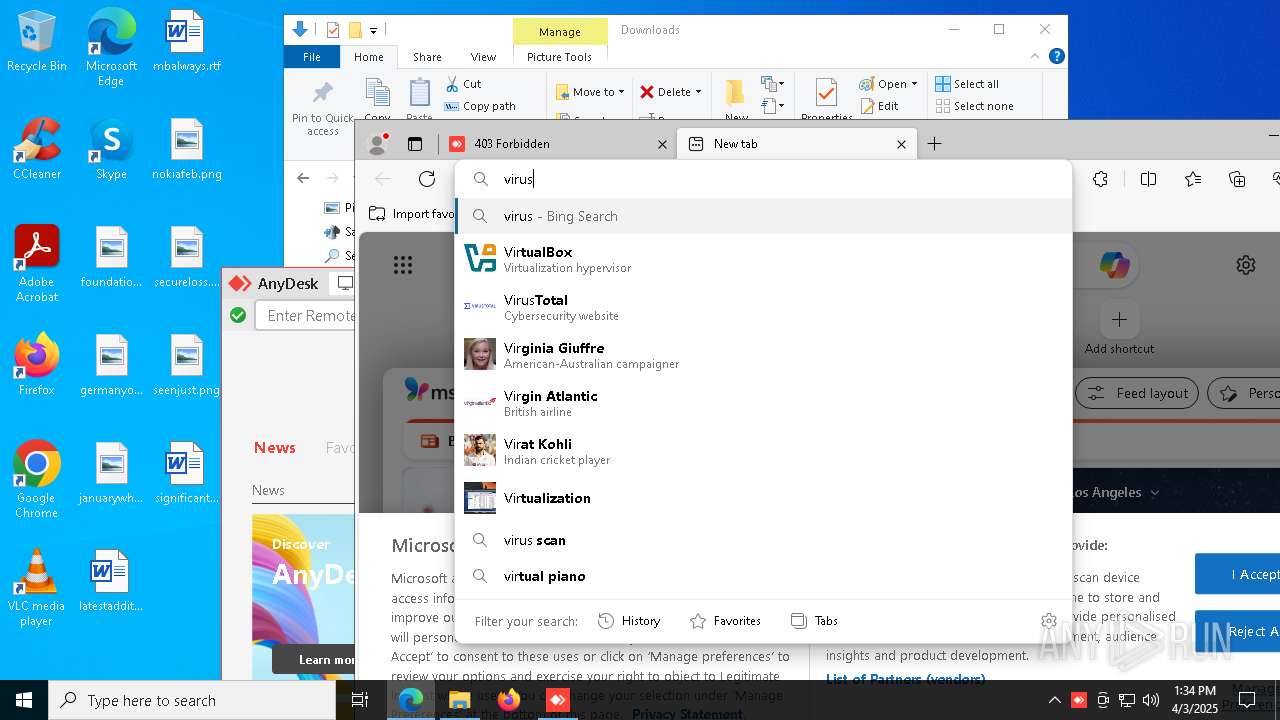Open Recycle Bin desktop icon

point(36,42)
